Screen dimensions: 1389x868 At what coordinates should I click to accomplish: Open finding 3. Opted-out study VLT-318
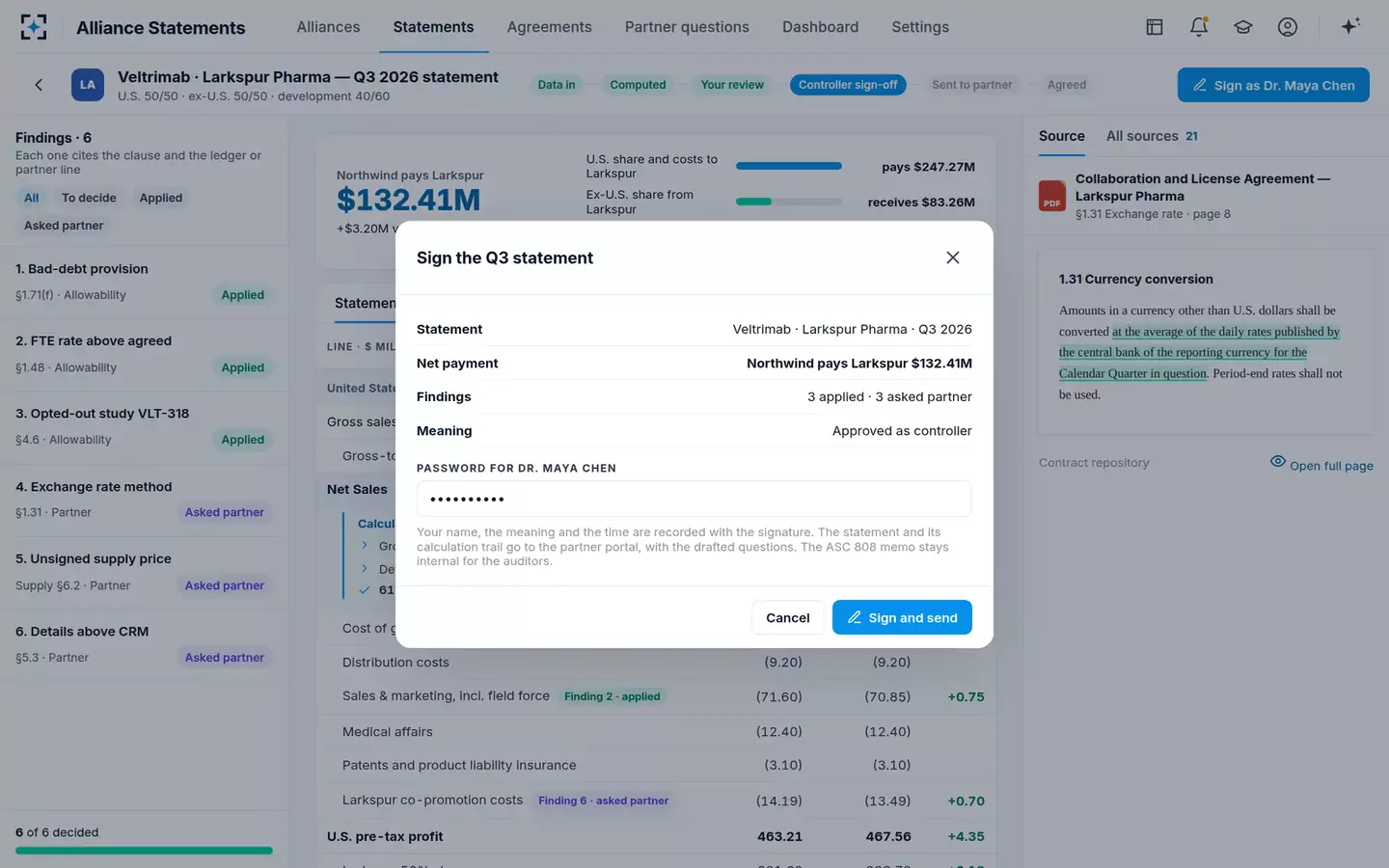pos(144,426)
